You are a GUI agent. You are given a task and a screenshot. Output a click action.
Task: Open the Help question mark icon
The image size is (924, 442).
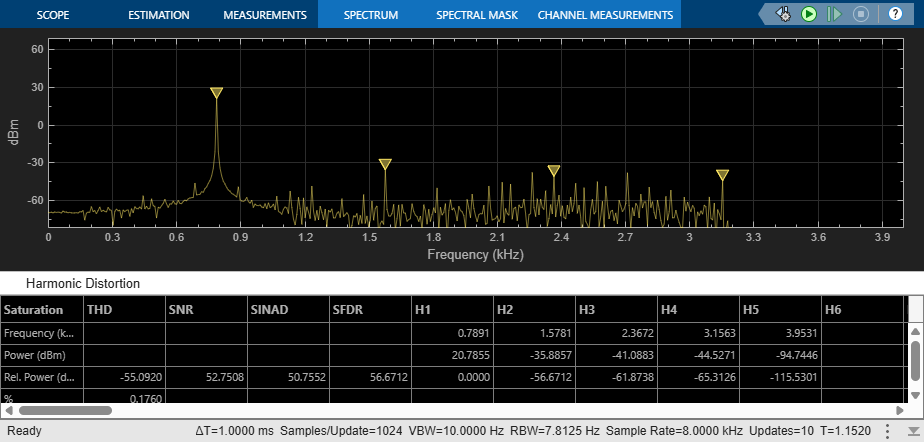click(895, 15)
